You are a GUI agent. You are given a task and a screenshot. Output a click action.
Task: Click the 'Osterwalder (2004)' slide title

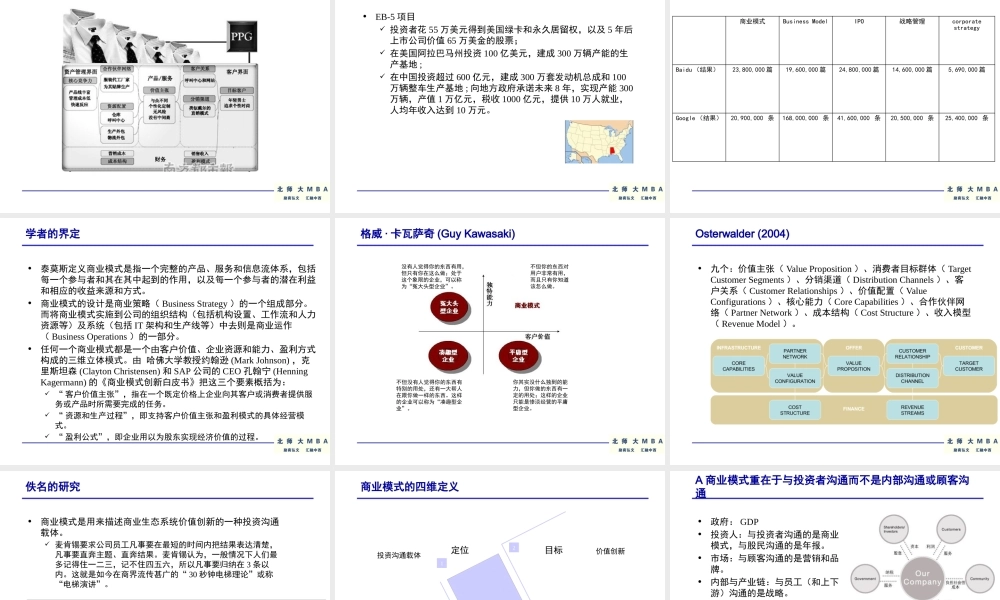coord(742,234)
